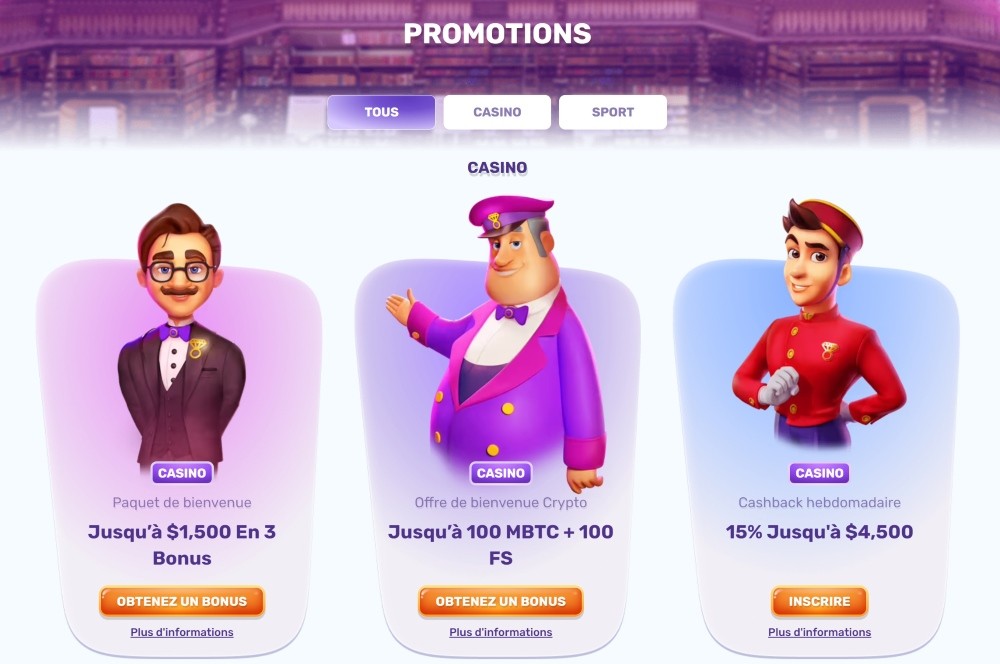Click CASINO badge on Paquet de bienvenue card
This screenshot has width=1000, height=664.
tap(182, 473)
